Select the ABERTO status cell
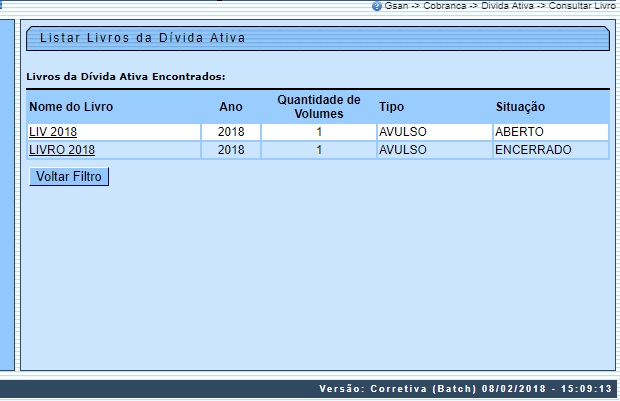Viewport: 620px width, 401px height. 521,132
